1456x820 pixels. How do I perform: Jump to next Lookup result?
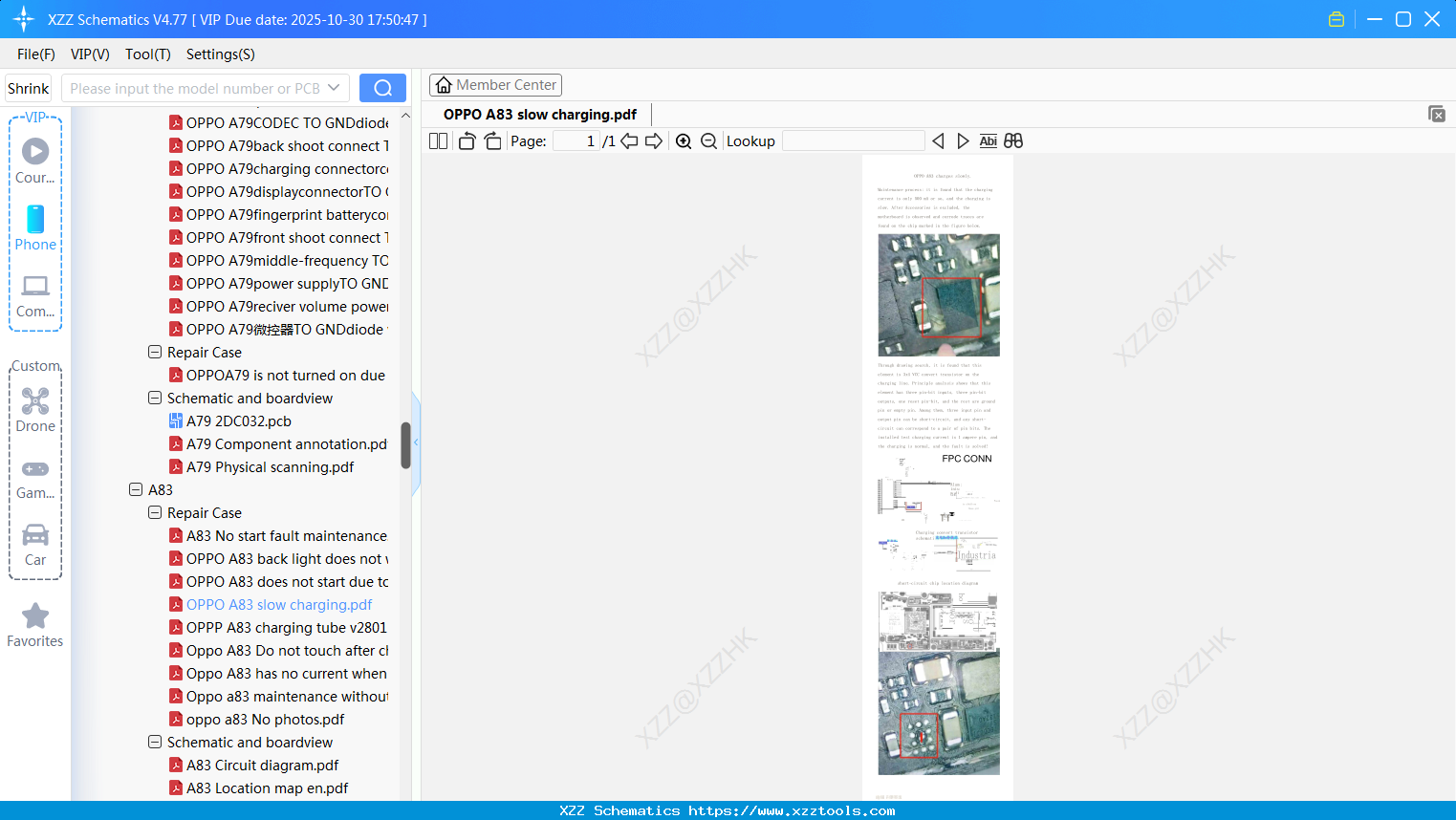(963, 141)
